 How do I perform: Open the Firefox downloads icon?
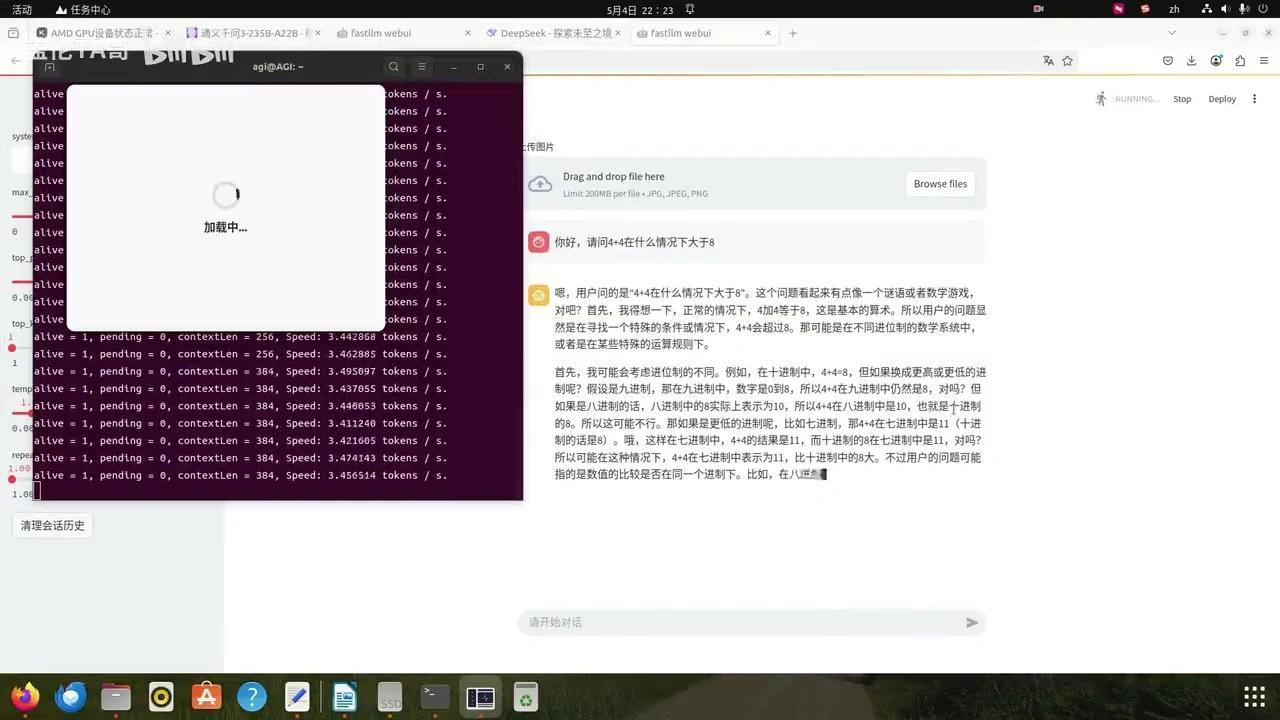coord(1190,60)
